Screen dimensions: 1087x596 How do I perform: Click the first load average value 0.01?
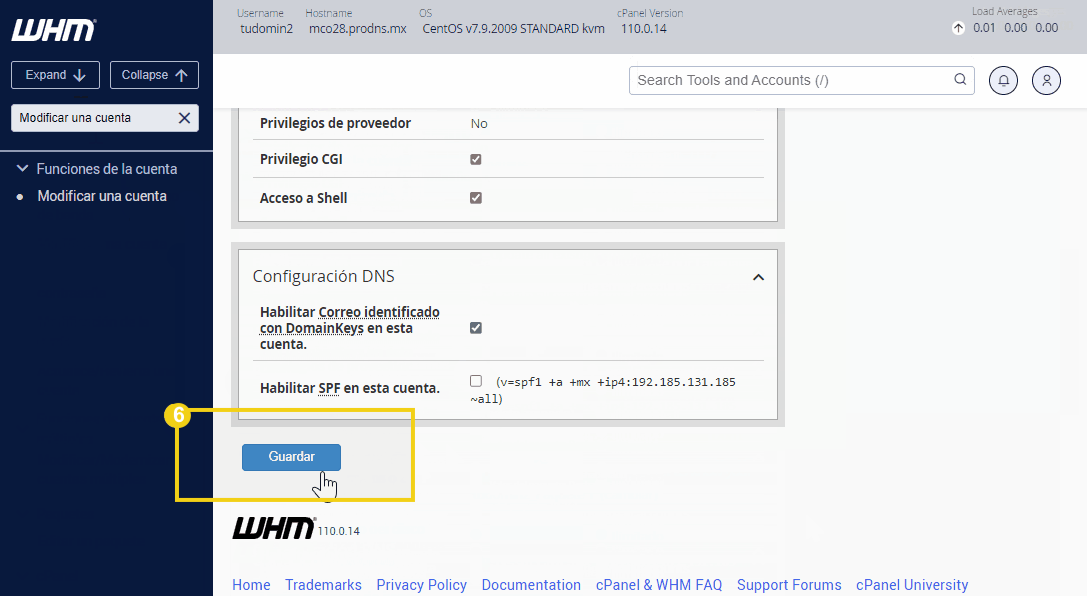pos(984,28)
